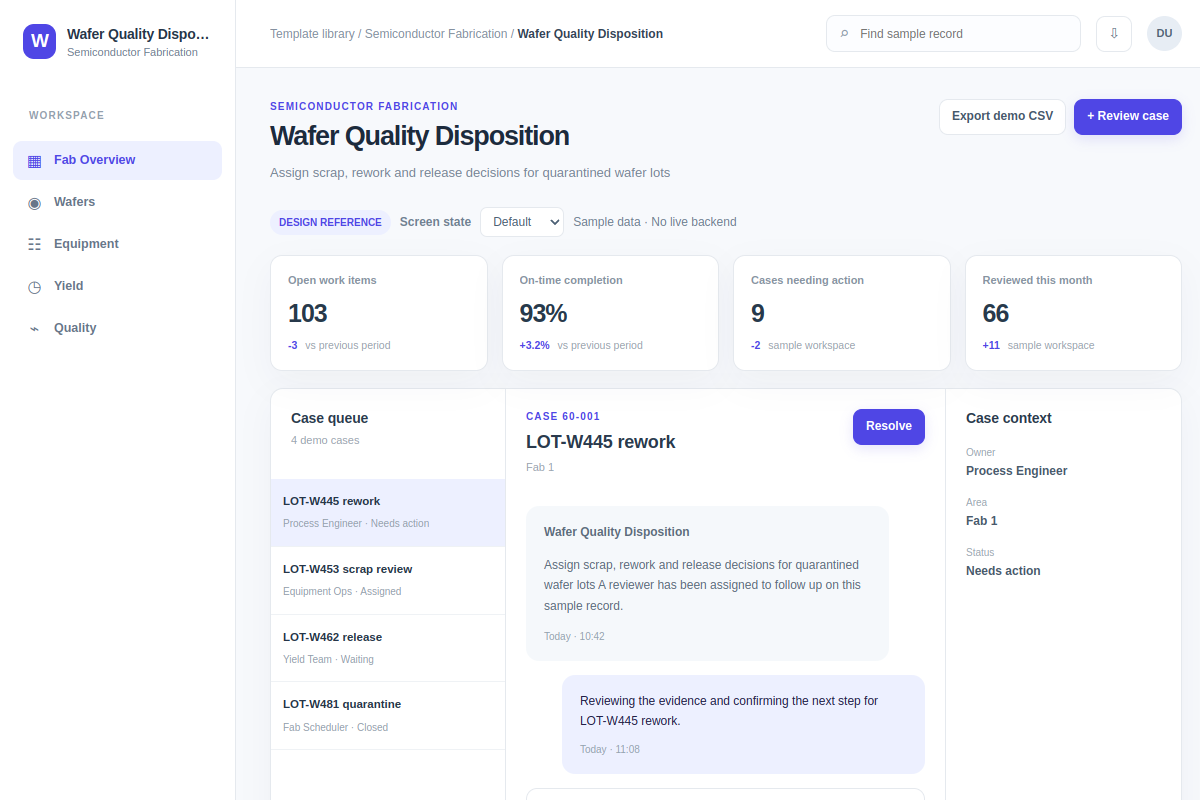1200x800 pixels.
Task: Resolve the LOT-W445 rework case
Action: pyautogui.click(x=889, y=426)
